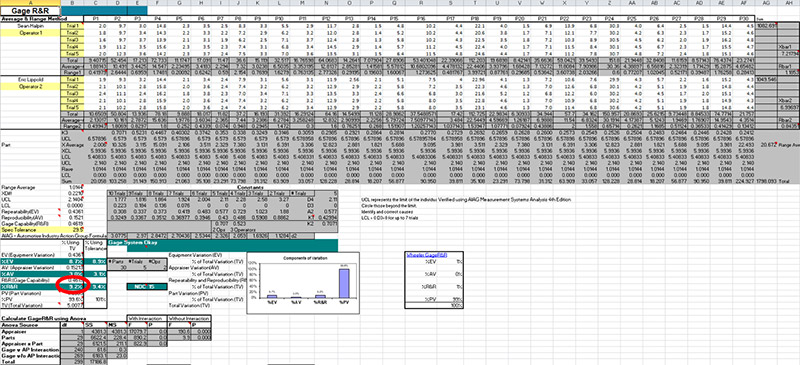800x365 pixels.
Task: Select the Range1 row label
Action: 72,73
